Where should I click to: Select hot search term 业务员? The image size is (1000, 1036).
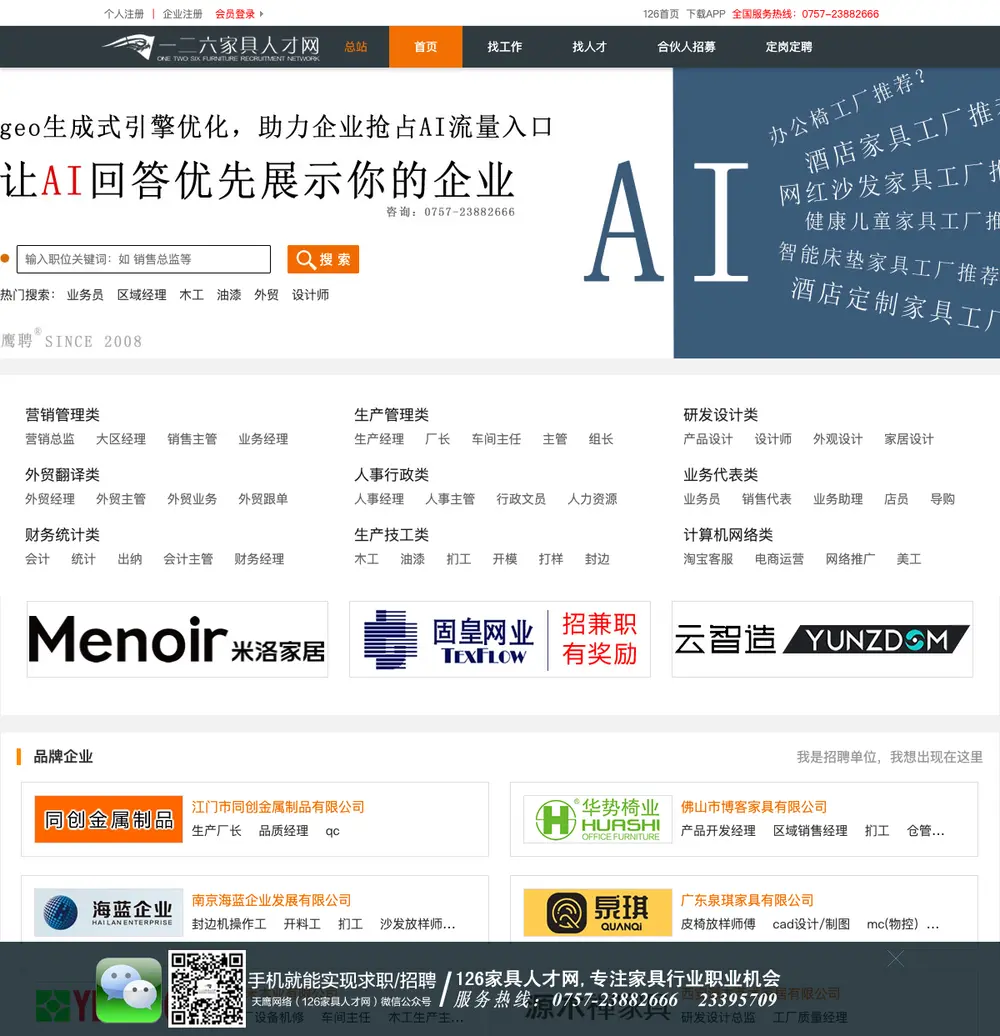click(x=85, y=295)
